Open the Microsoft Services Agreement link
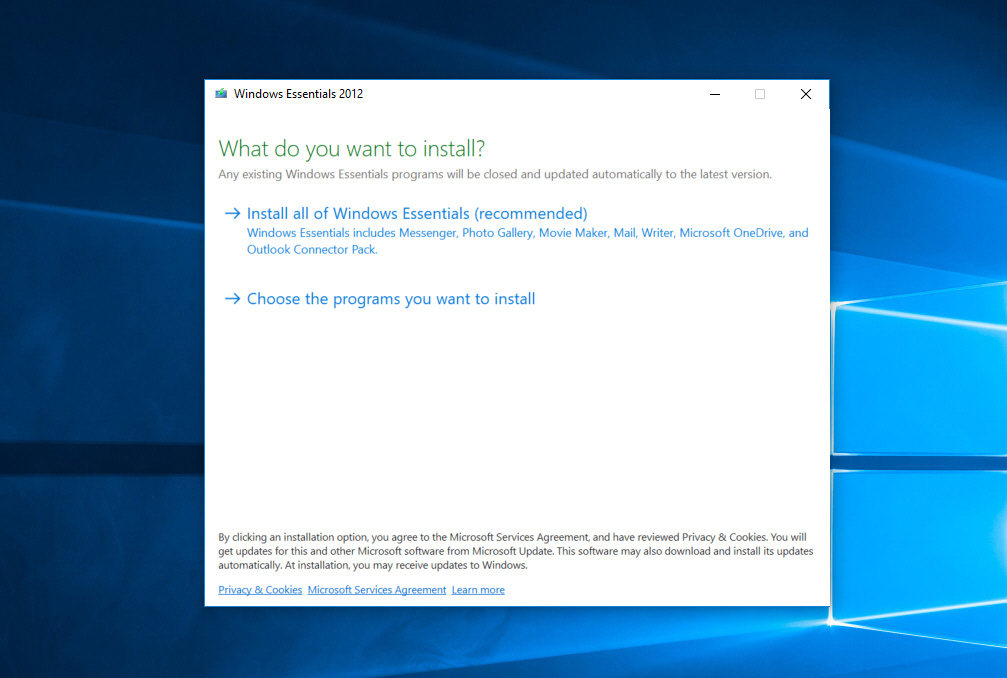The width and height of the screenshot is (1007, 678). pyautogui.click(x=376, y=589)
